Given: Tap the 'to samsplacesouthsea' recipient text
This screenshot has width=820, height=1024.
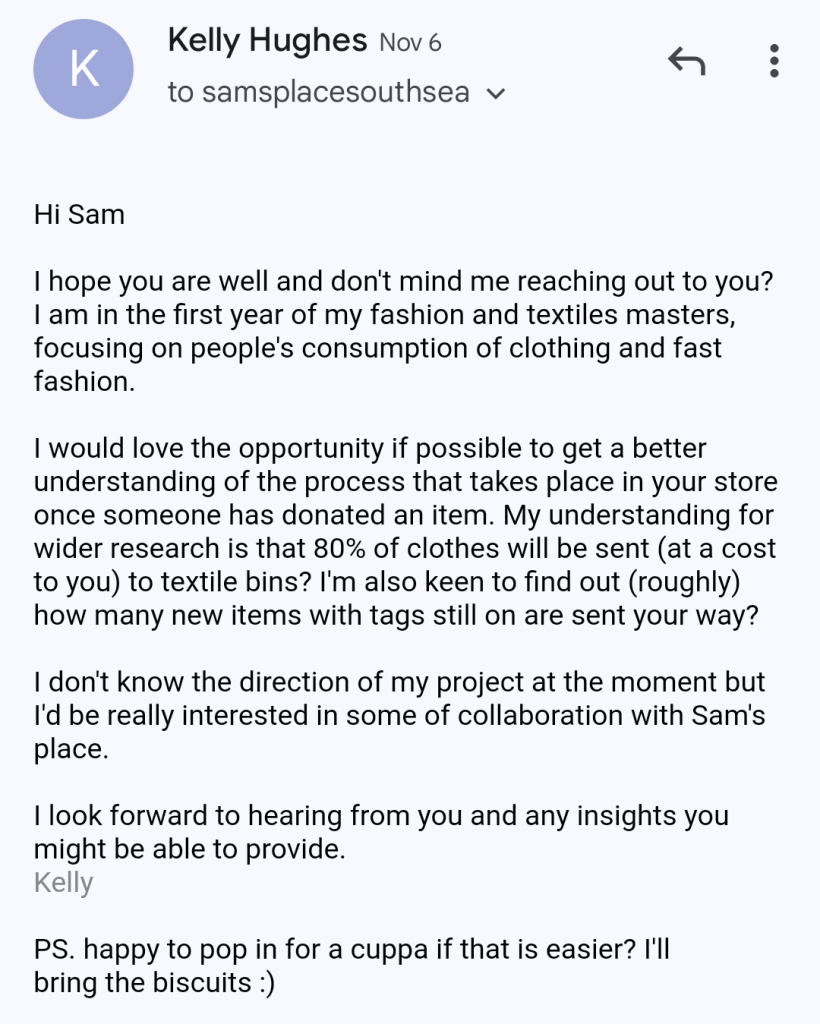Looking at the screenshot, I should [319, 93].
